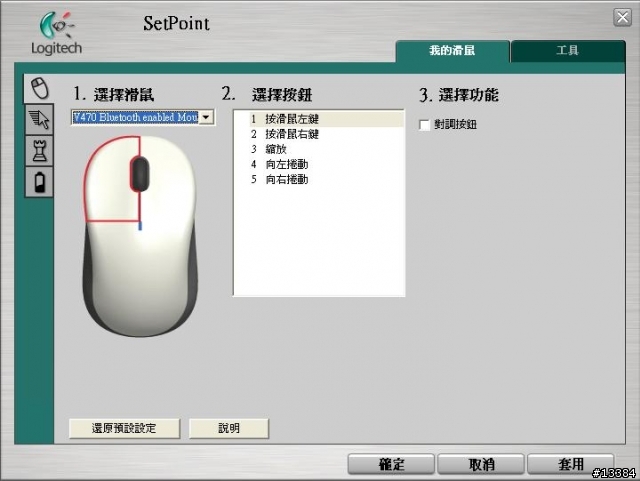Switch to the 工具 tab
The image size is (640, 481).
click(x=568, y=51)
